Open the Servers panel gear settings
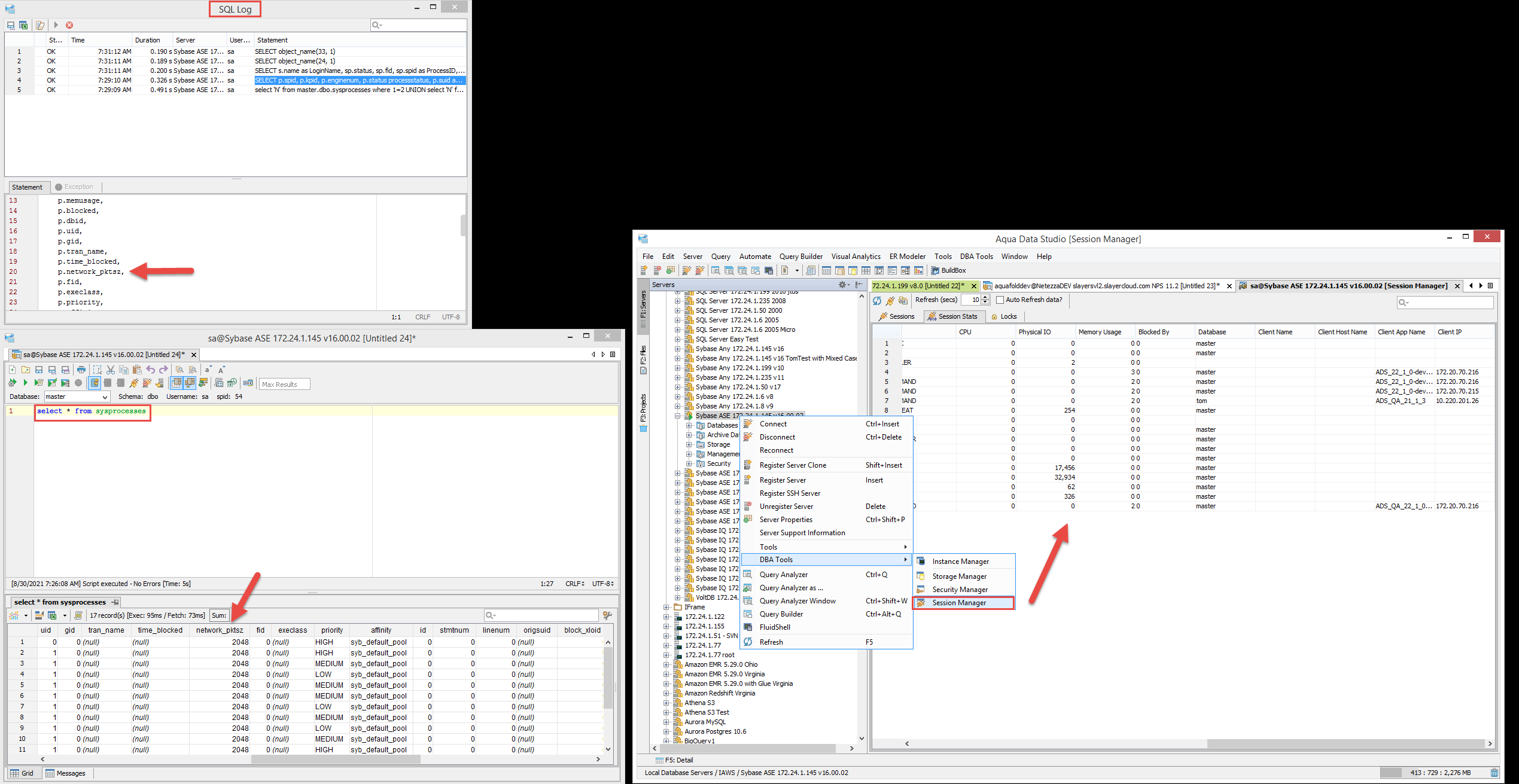Image resolution: width=1519 pixels, height=784 pixels. pos(842,285)
